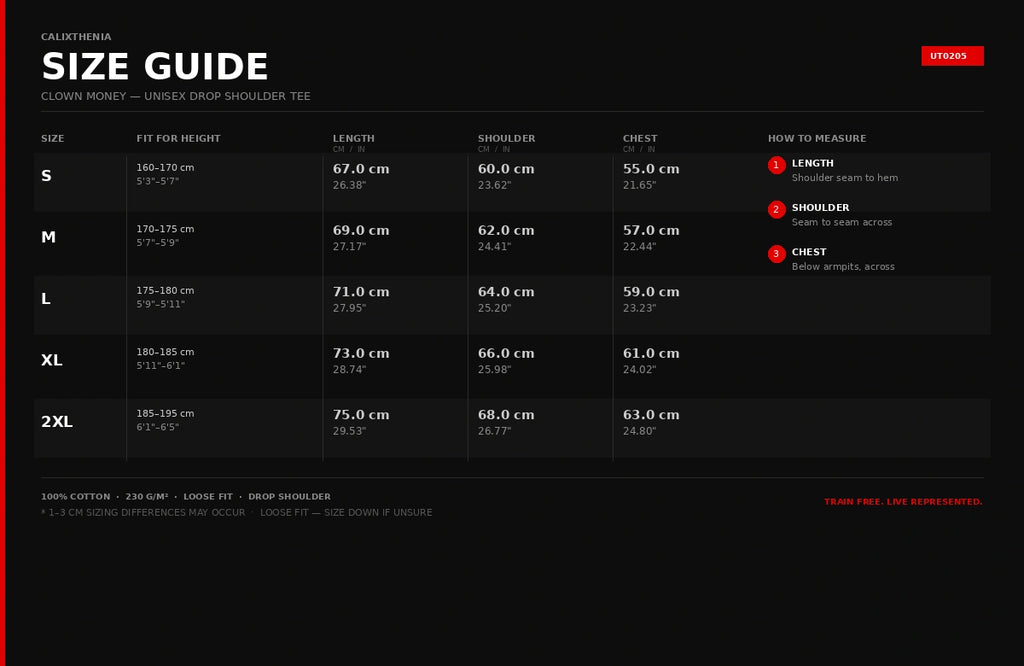Select the 2XL size row label
Screen dimensions: 1024x666
pos(57,421)
